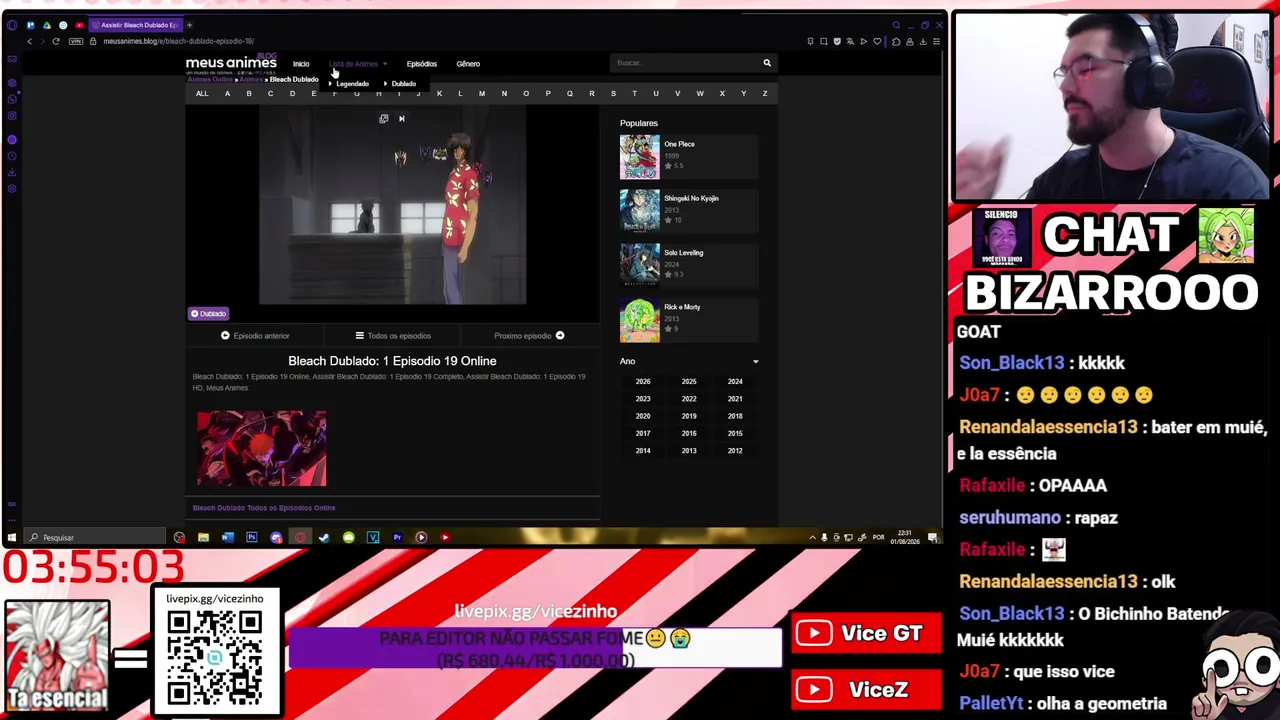Click the Bleach Dublado breadcrumb

coord(294,80)
